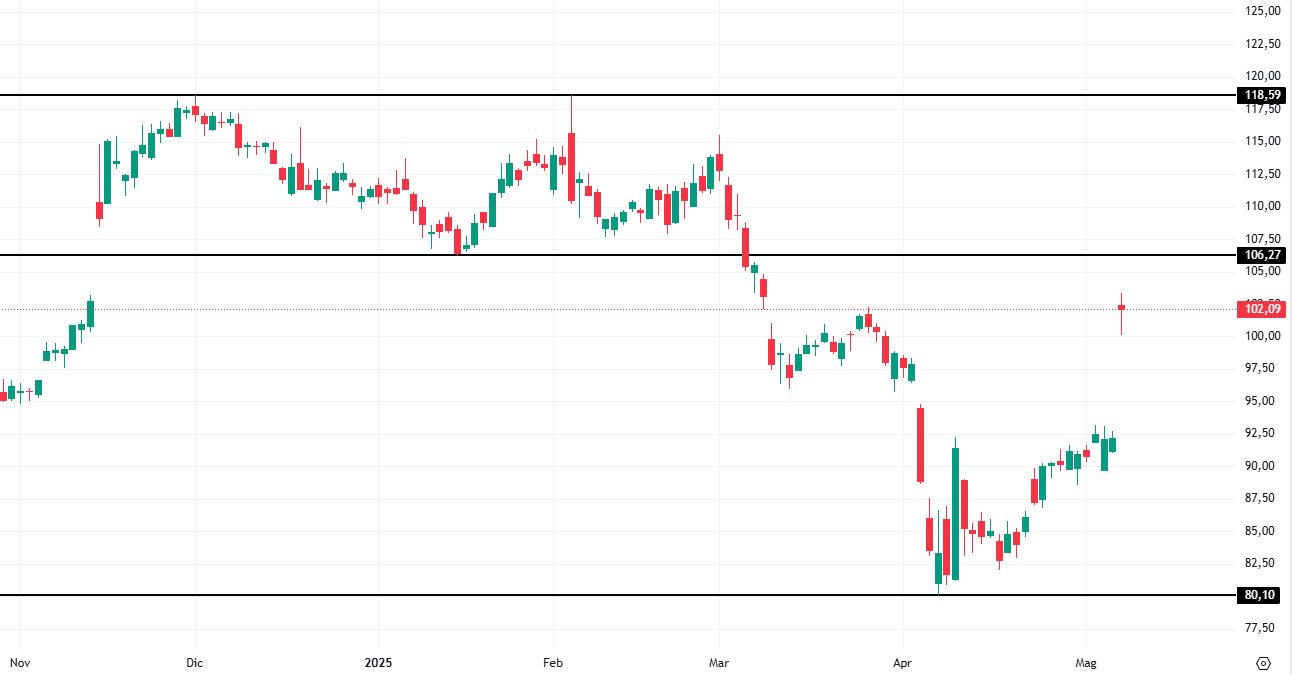The image size is (1292, 675).
Task: Click the 106,27 price line label
Action: [x=1262, y=255]
